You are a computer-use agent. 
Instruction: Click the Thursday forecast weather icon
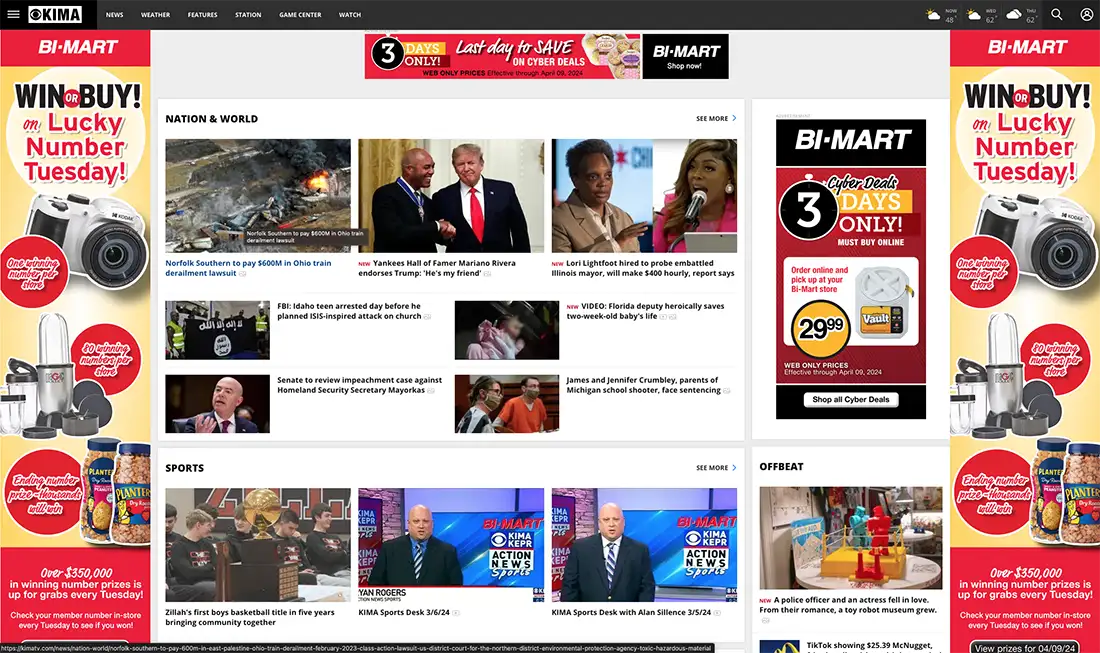pos(1014,15)
